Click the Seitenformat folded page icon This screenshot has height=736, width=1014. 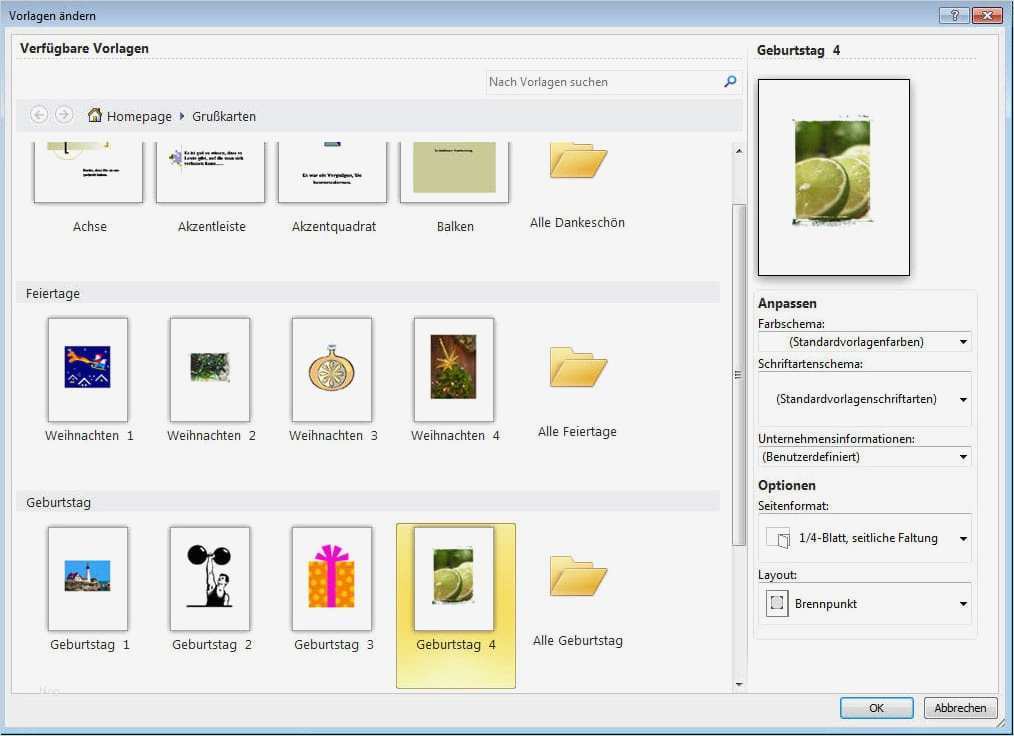(x=778, y=537)
